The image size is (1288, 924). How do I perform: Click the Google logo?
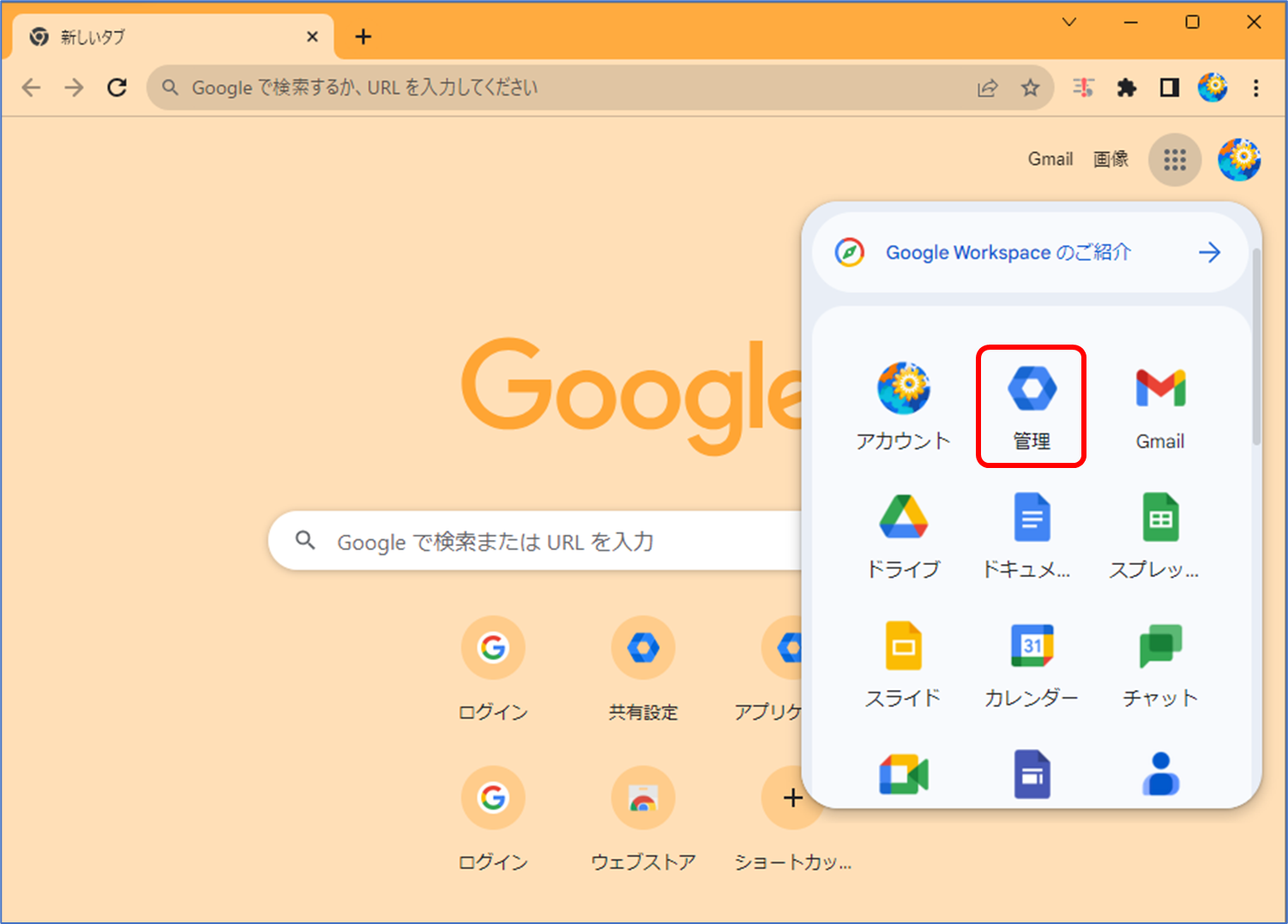pos(633,396)
